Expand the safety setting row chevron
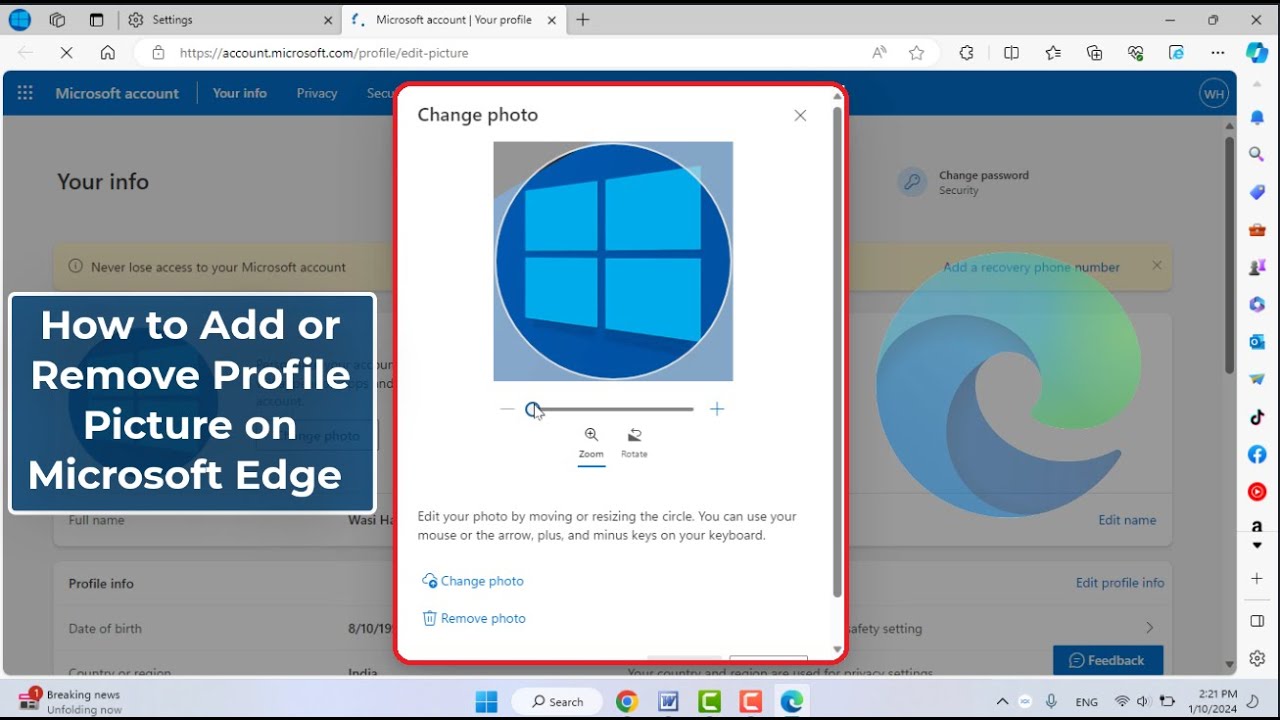The image size is (1280, 720). pos(1149,628)
